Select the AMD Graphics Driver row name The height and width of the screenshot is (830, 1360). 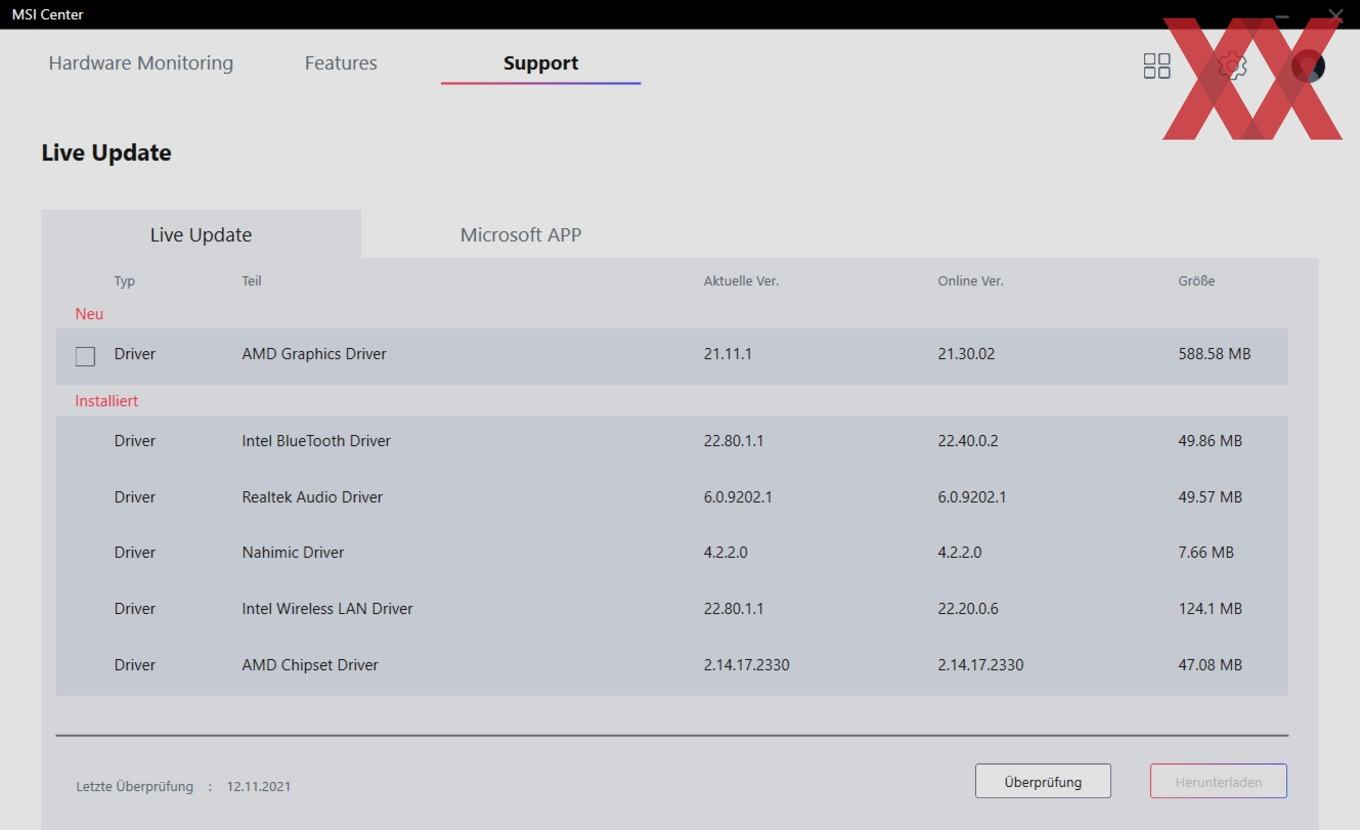[314, 354]
